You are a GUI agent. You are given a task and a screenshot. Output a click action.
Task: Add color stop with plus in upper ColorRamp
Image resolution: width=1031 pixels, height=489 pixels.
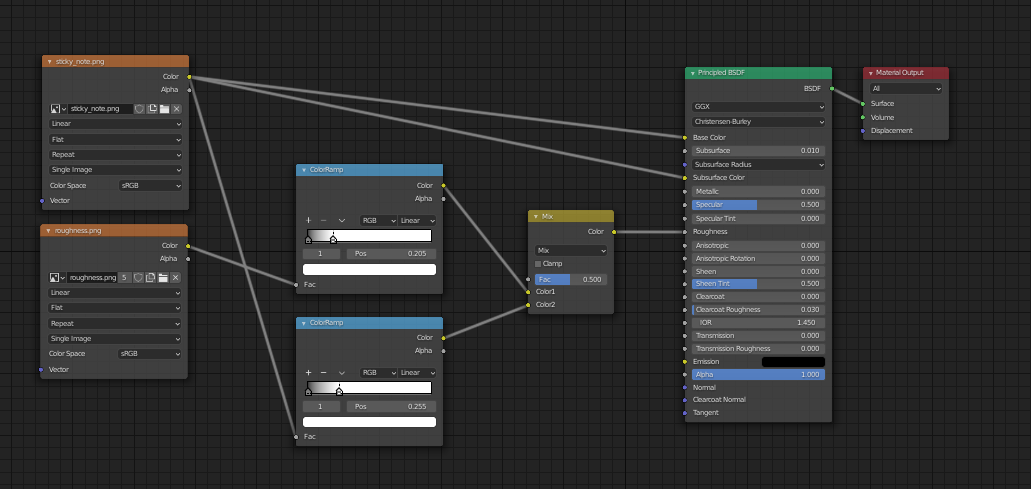(309, 220)
